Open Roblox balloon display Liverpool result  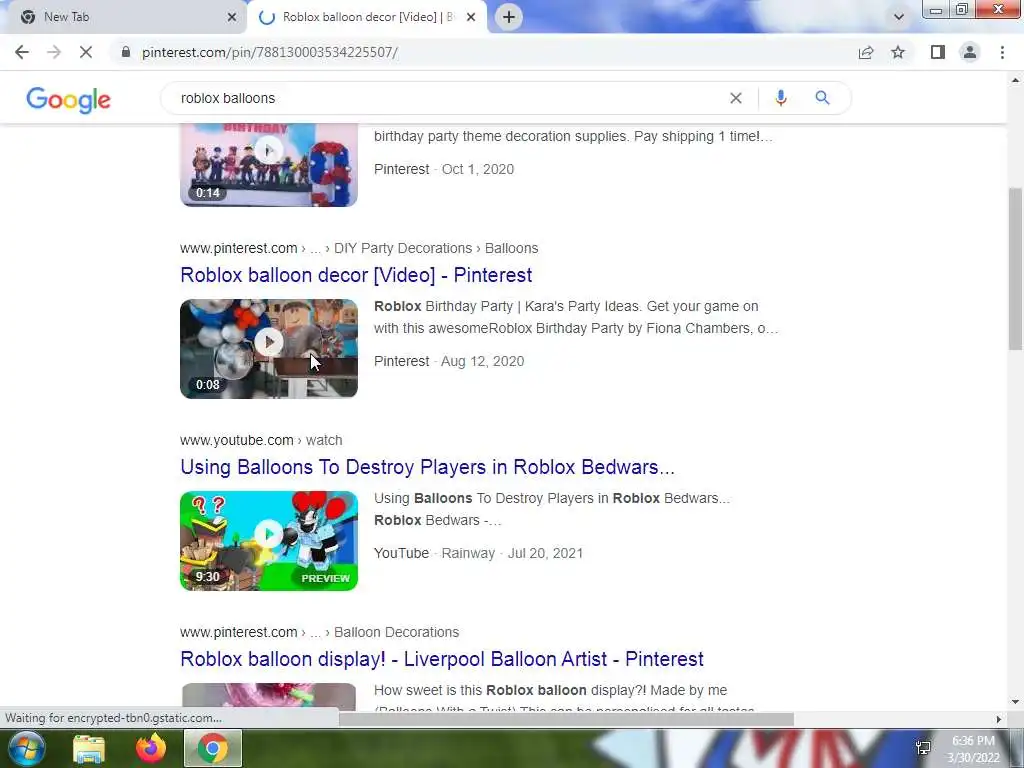click(441, 659)
